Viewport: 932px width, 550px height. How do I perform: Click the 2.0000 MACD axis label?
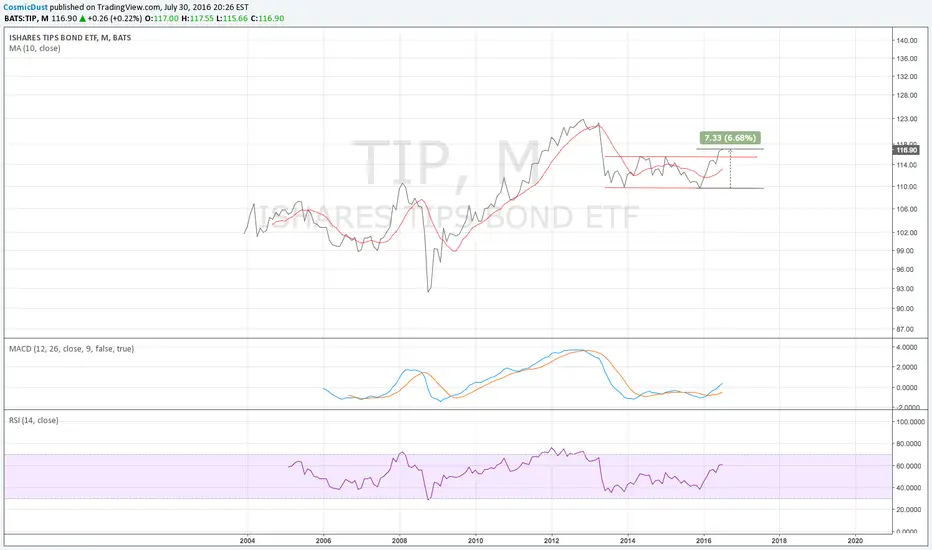pos(907,367)
